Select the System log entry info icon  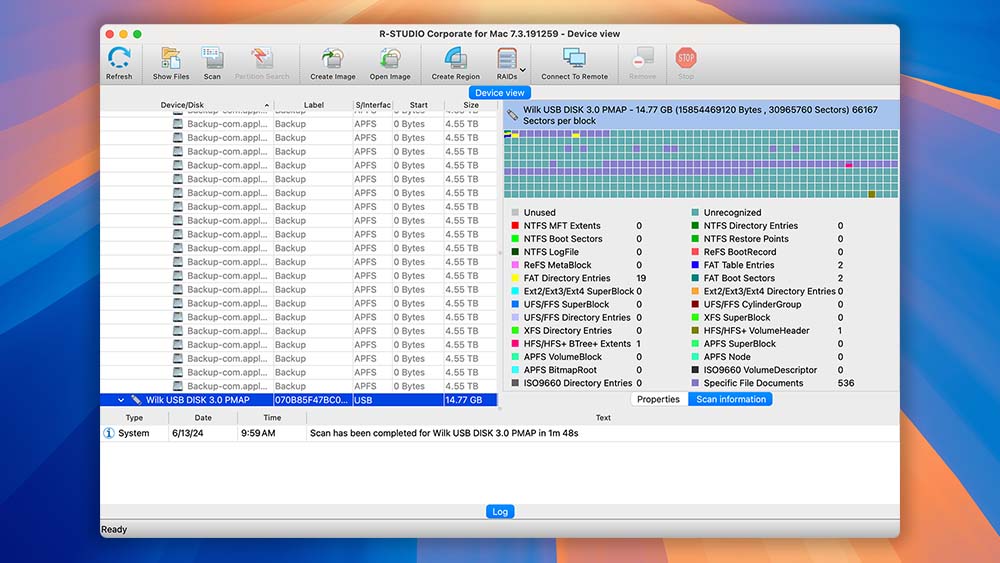pyautogui.click(x=108, y=433)
